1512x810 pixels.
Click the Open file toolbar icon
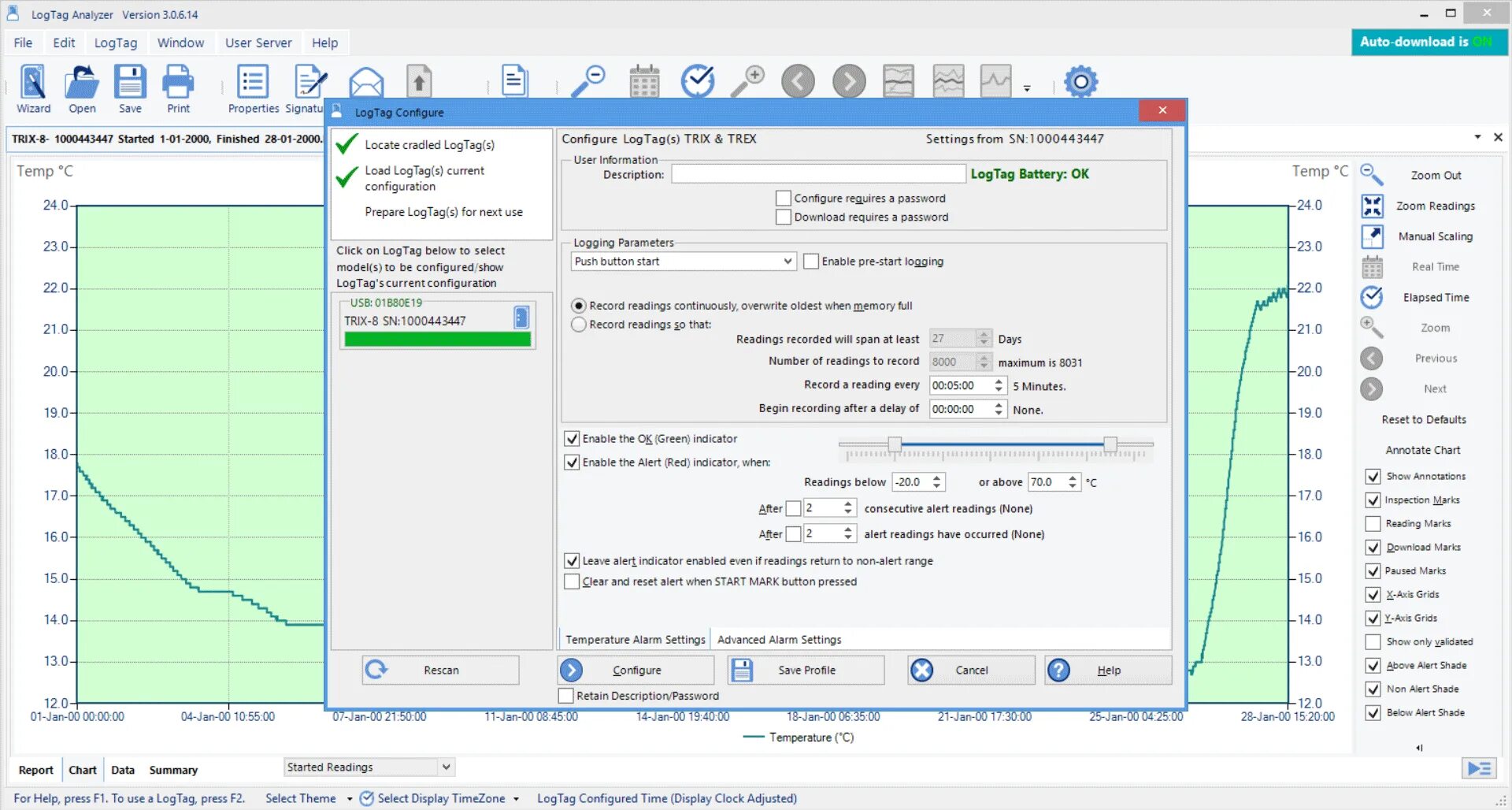(x=82, y=89)
